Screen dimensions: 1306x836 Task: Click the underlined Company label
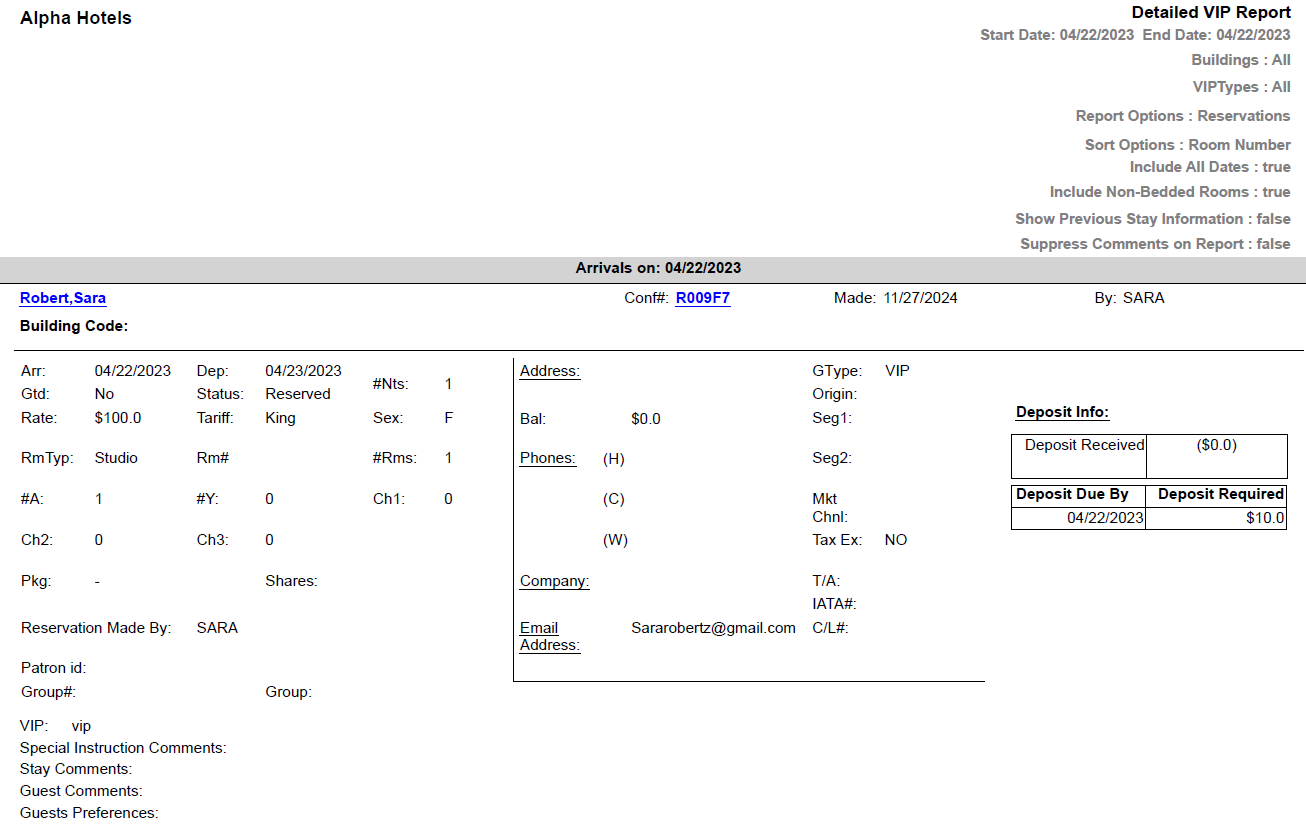pos(553,581)
